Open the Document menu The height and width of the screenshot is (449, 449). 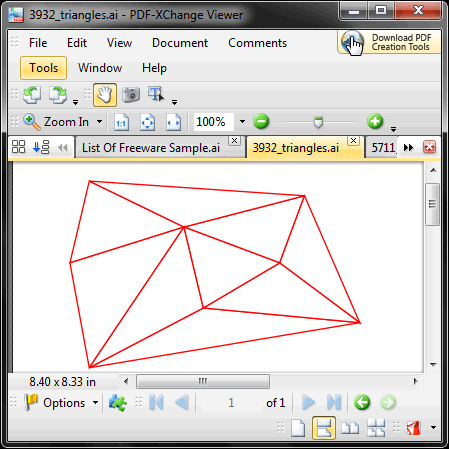(180, 43)
